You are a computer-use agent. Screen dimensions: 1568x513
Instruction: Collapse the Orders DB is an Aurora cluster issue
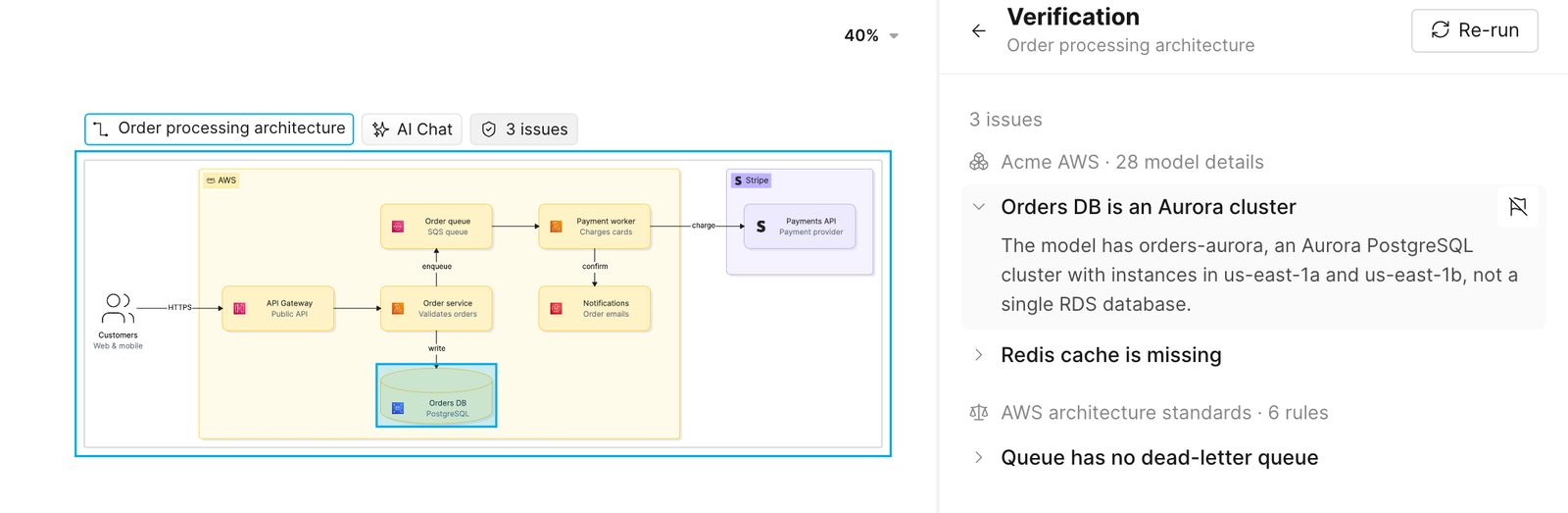point(978,207)
